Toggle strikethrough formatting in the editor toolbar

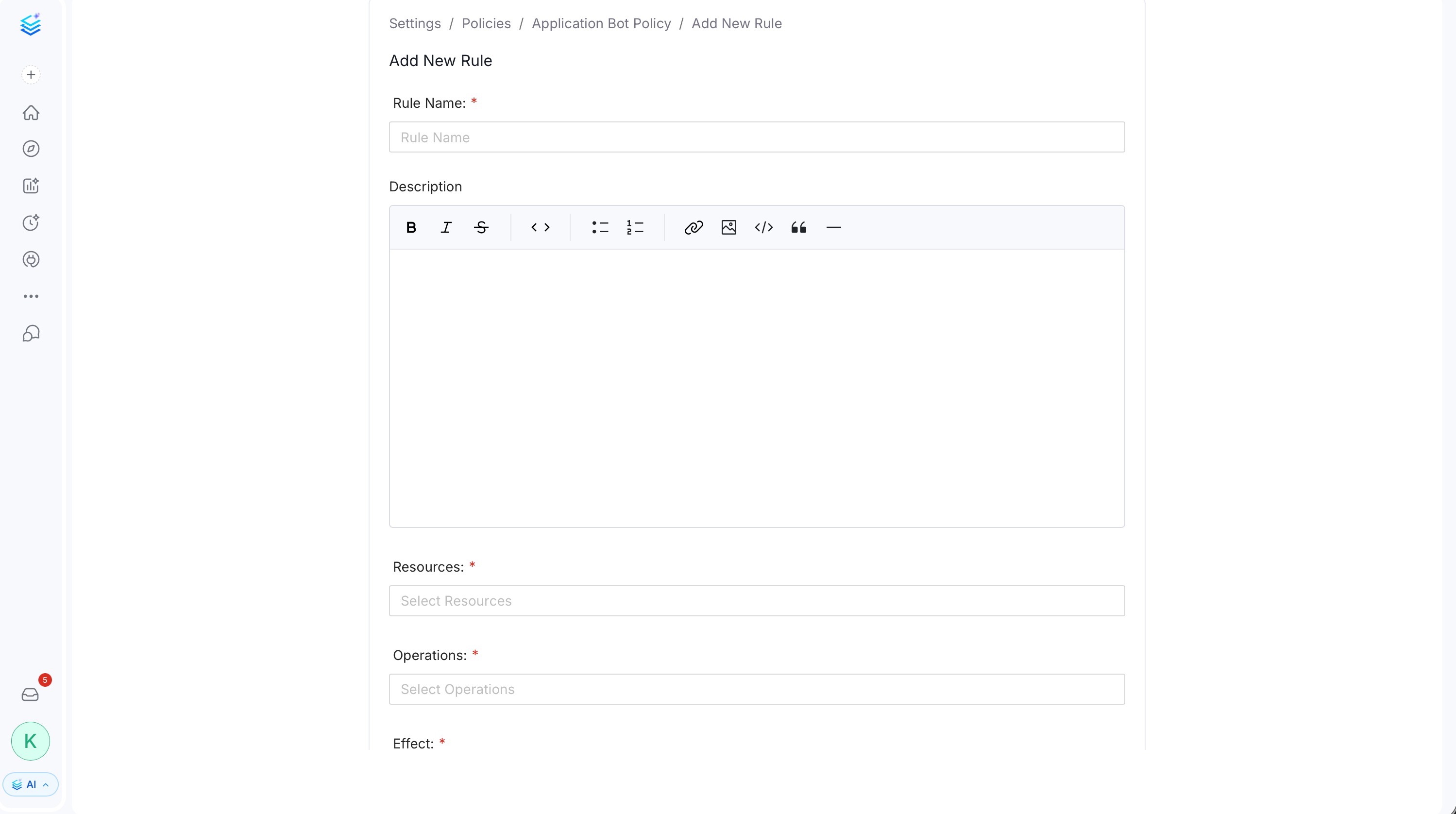(x=481, y=227)
